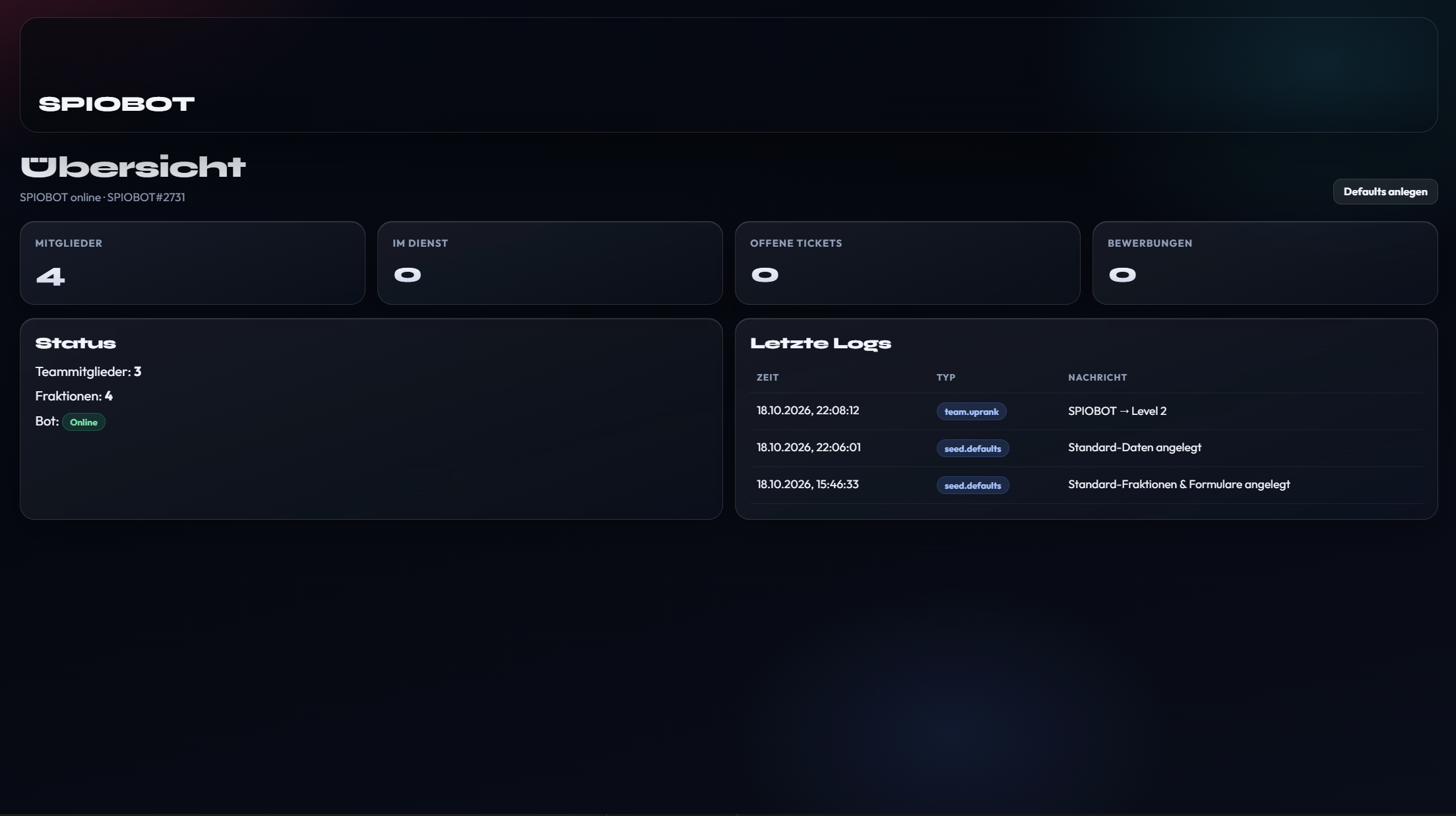Screen dimensions: 1456x816
Task: Open the Mitglieder stat card
Action: [x=192, y=263]
